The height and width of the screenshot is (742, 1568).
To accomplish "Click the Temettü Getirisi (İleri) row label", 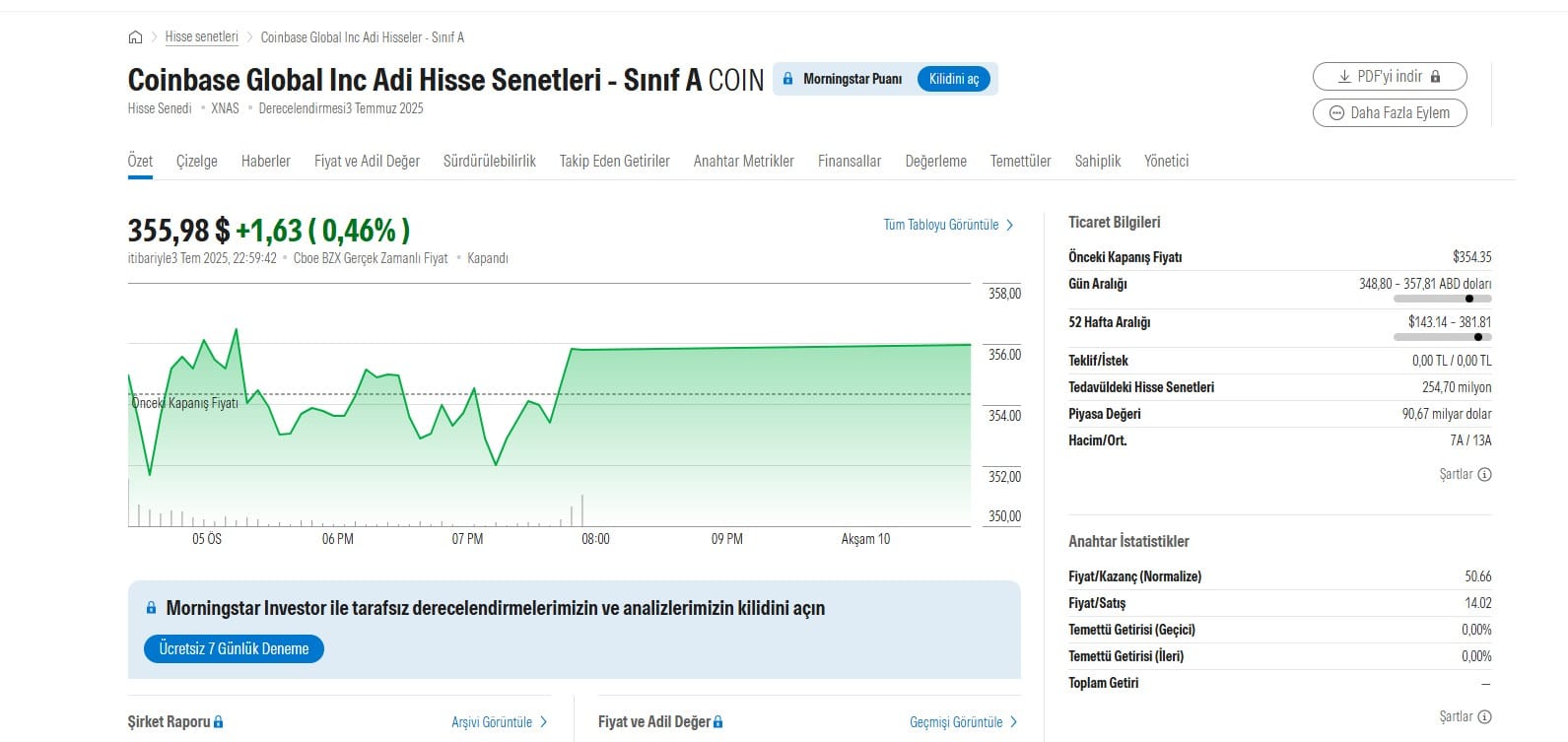I will [1126, 656].
